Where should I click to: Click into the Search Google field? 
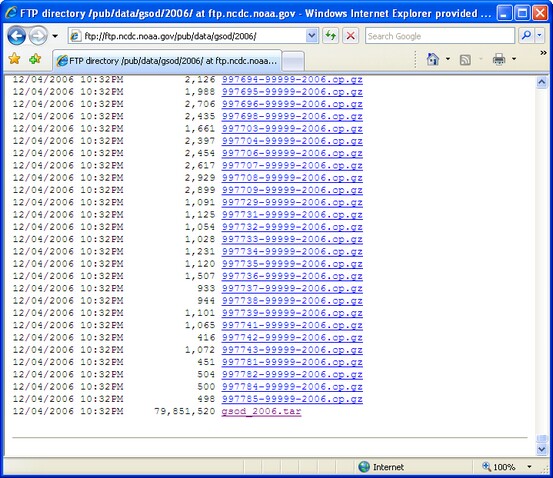[440, 36]
